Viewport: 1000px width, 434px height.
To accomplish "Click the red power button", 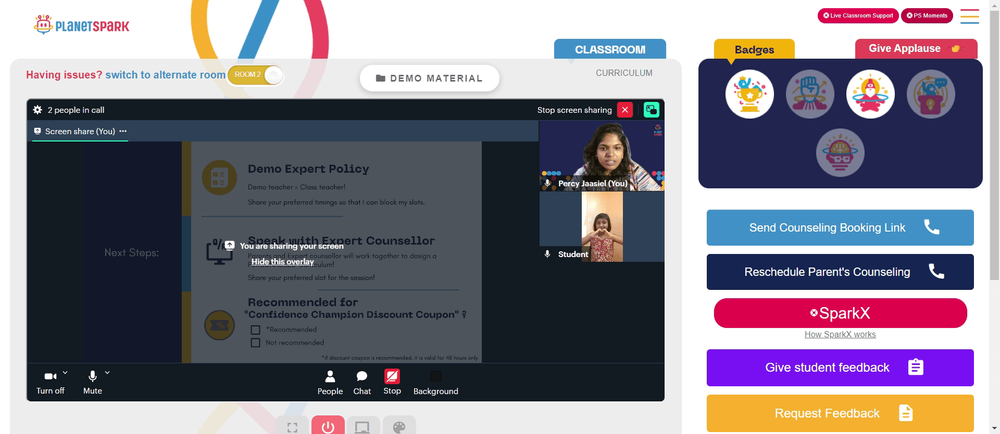I will [328, 427].
